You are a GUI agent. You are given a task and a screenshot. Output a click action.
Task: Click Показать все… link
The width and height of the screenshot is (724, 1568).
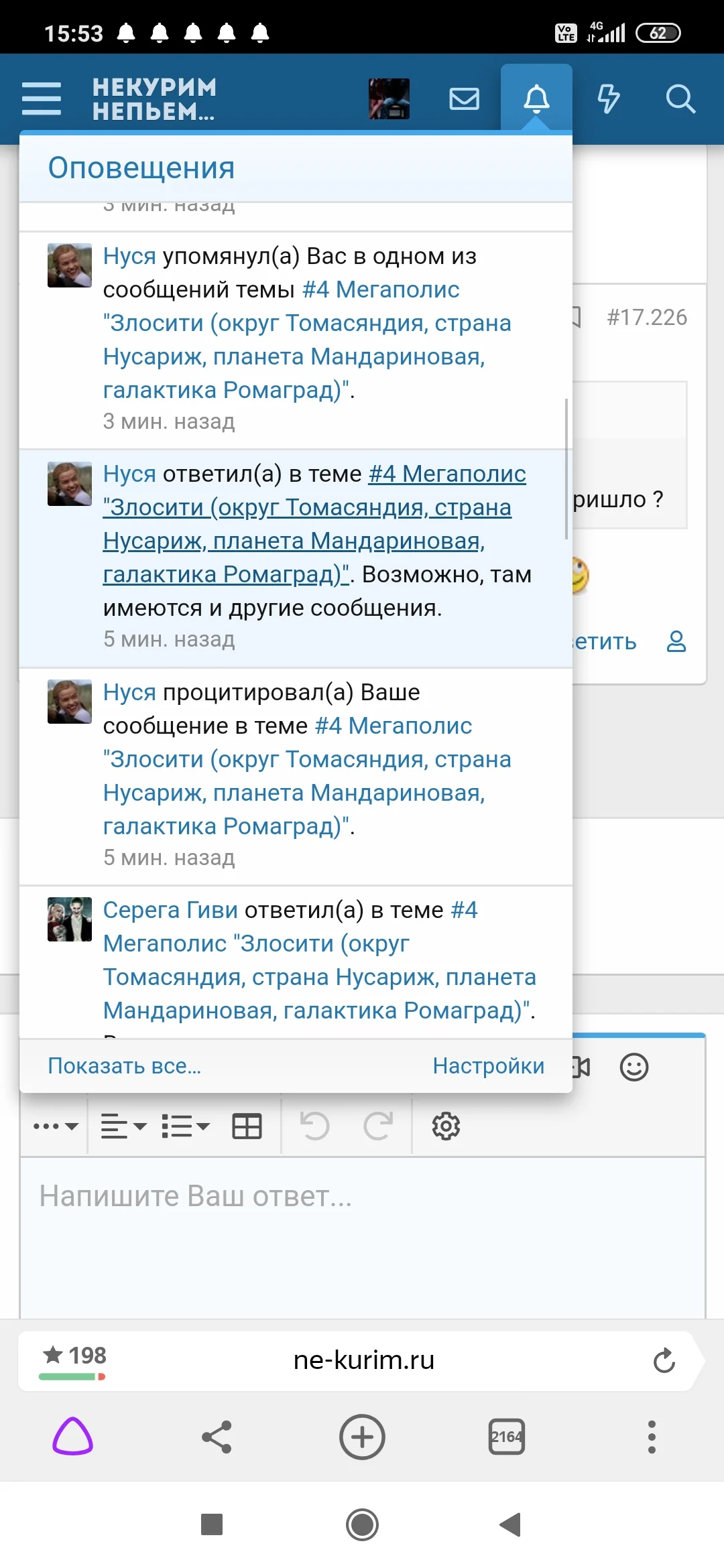point(125,1065)
